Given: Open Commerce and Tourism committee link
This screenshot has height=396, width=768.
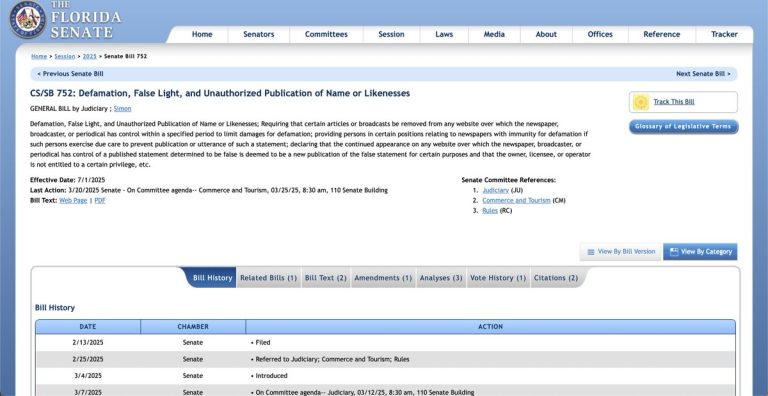Looking at the screenshot, I should [x=516, y=200].
